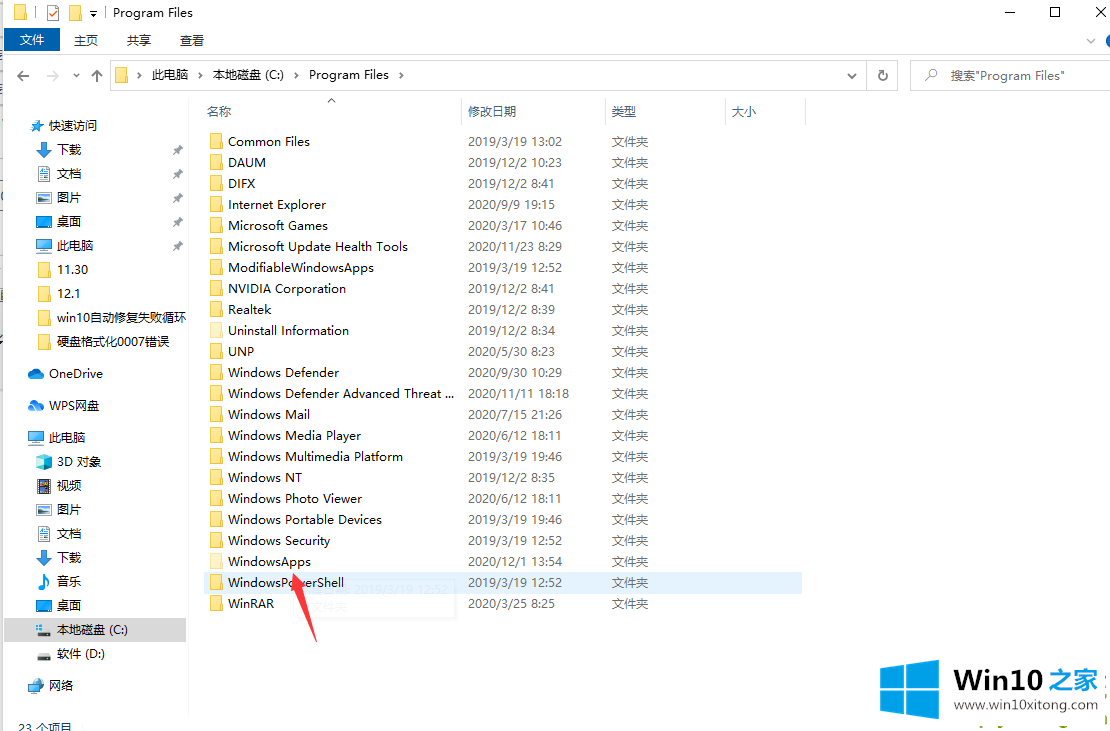Select 软件 (D:) drive in navigation pane

pyautogui.click(x=81, y=654)
